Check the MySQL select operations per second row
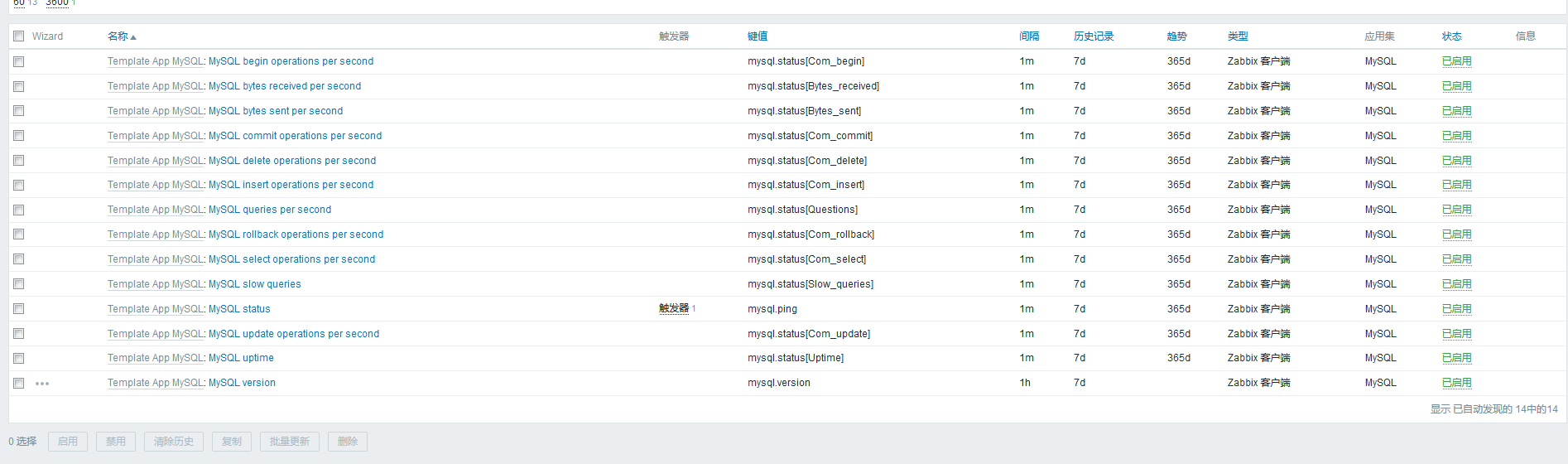 click(18, 259)
